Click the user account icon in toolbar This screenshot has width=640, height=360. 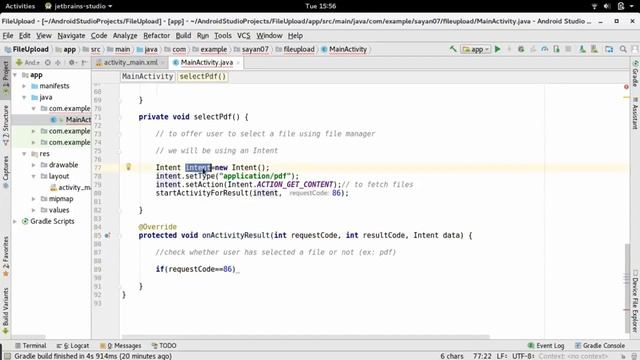point(635,49)
